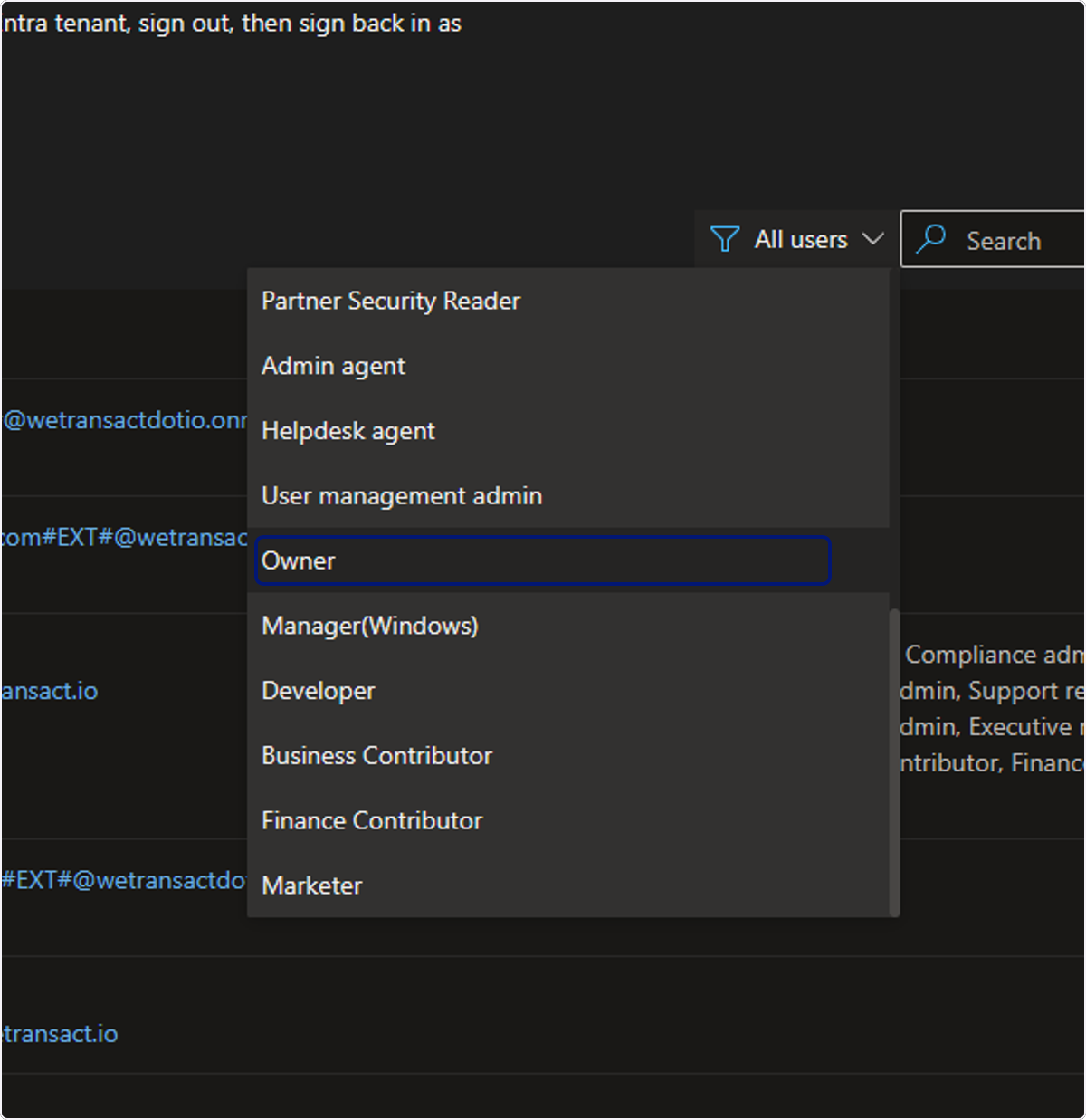Choose Business Contributor option

(568, 756)
